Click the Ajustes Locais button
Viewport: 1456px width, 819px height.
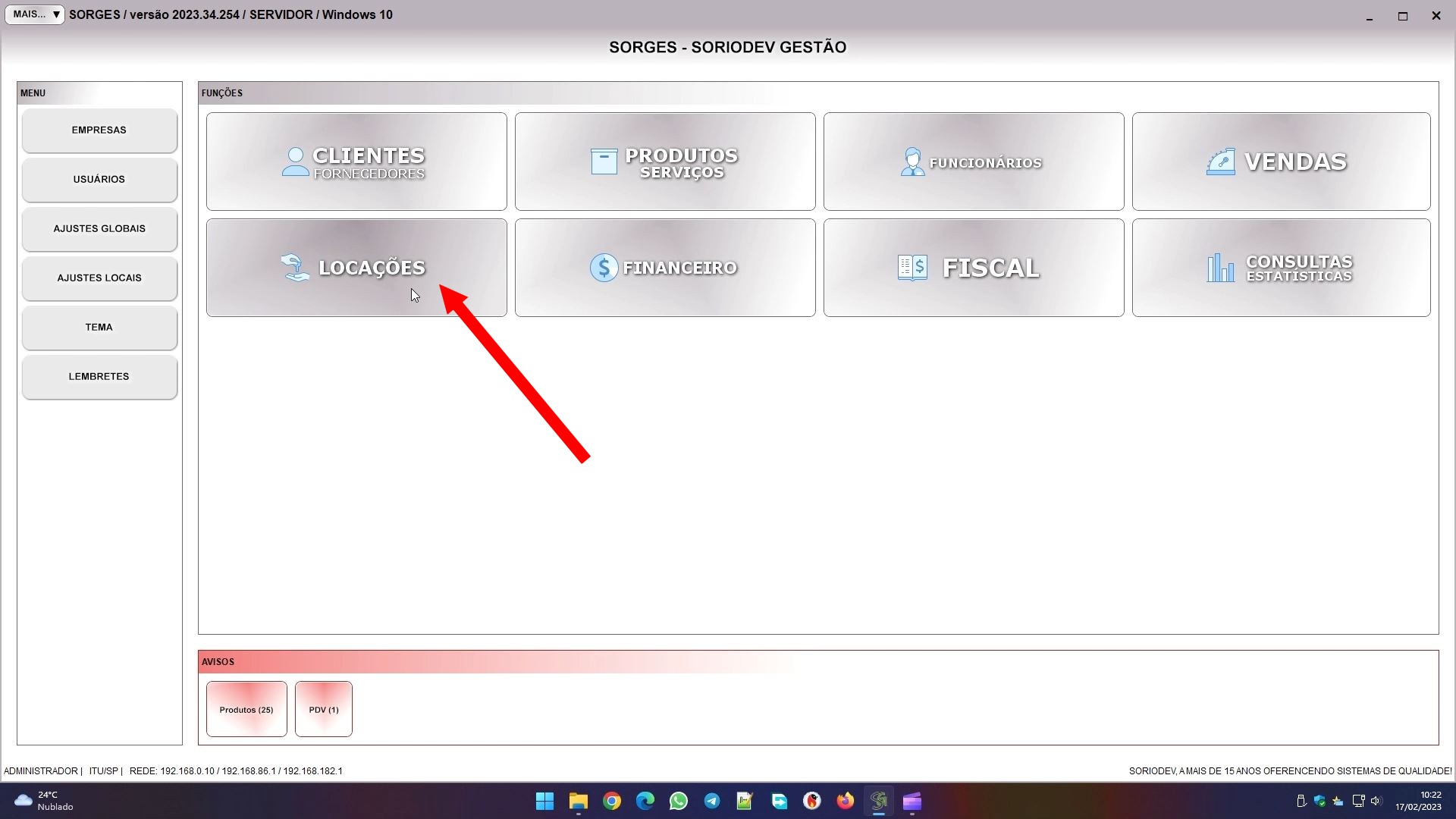tap(99, 278)
